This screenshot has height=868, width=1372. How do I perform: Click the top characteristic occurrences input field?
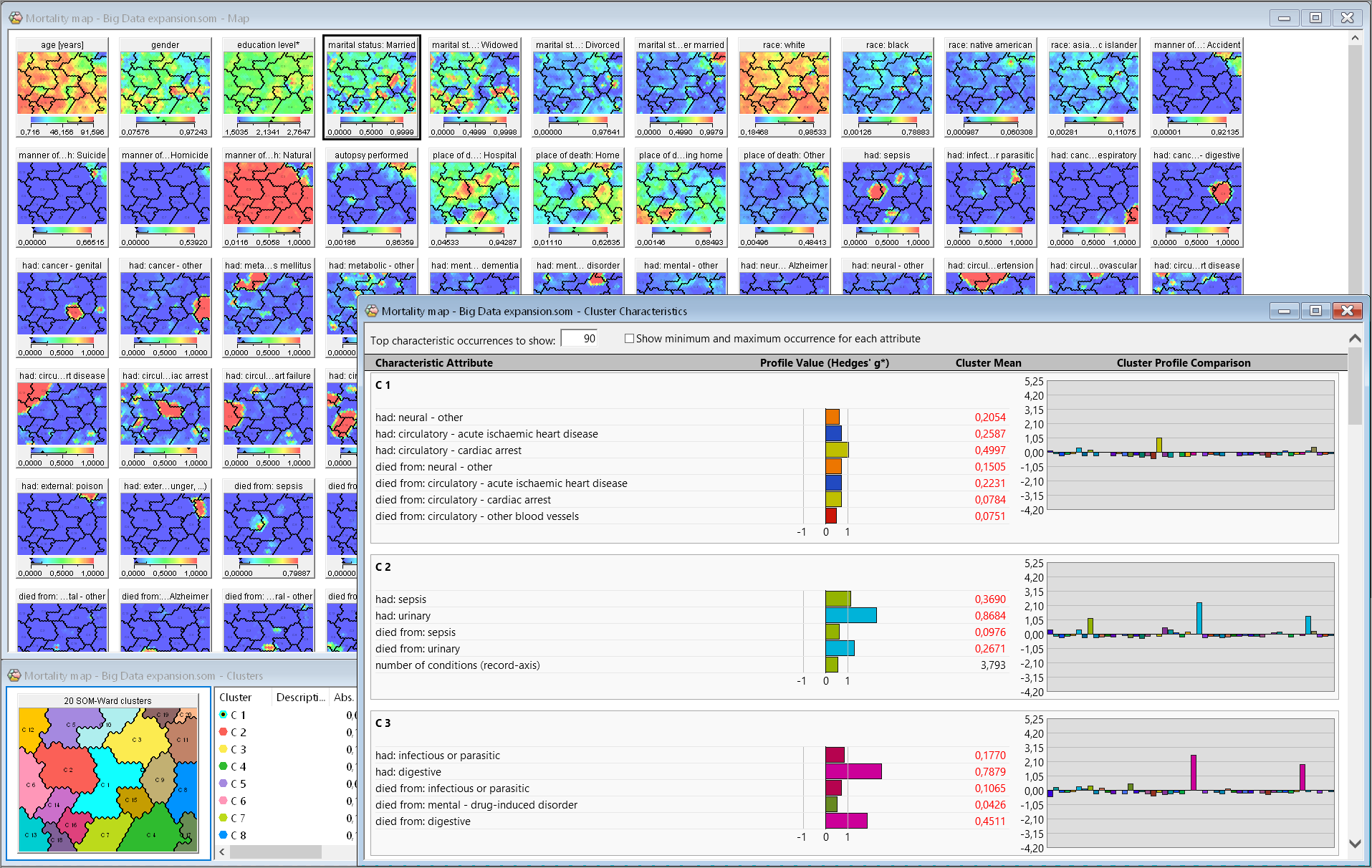(x=579, y=339)
